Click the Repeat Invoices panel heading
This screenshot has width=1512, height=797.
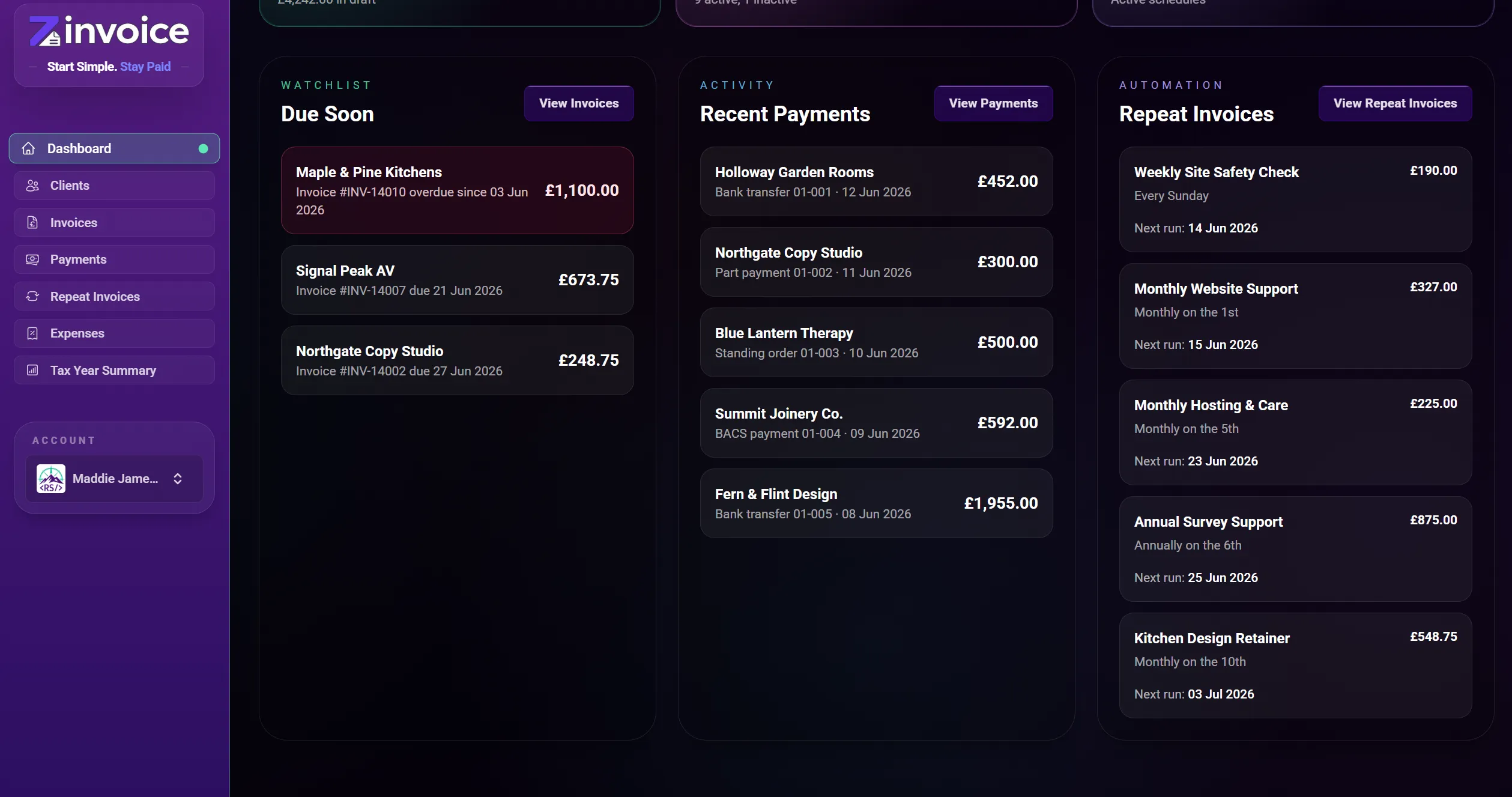(x=1196, y=114)
